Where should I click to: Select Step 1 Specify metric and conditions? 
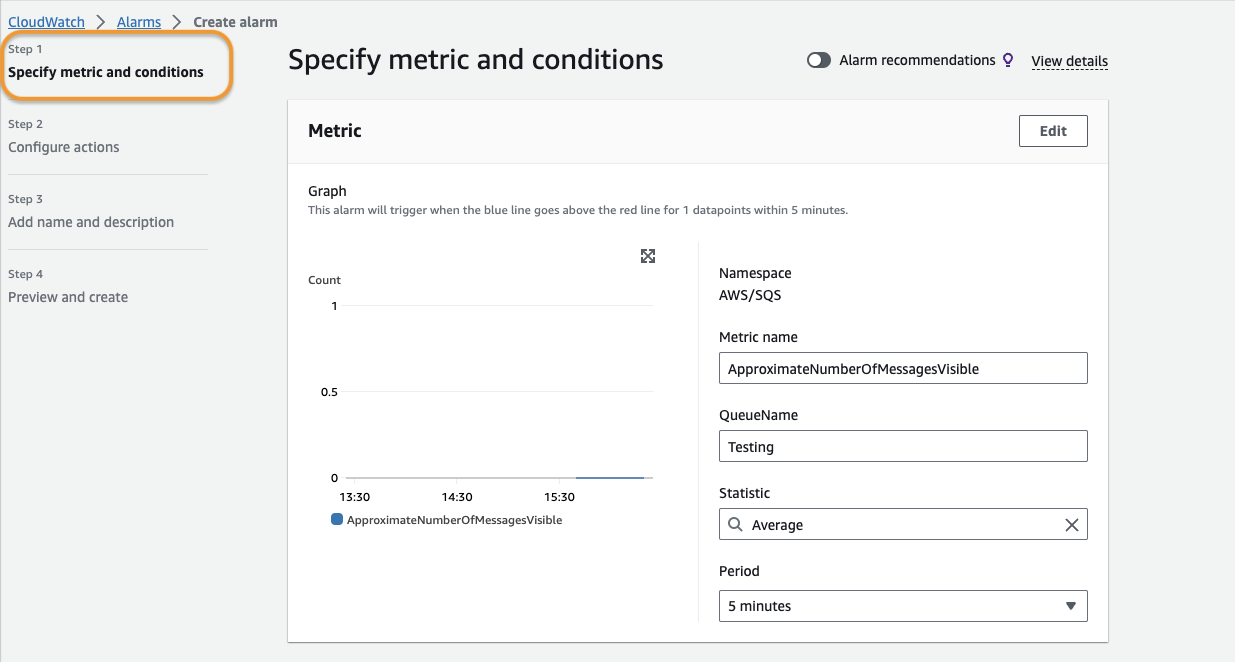coord(106,72)
